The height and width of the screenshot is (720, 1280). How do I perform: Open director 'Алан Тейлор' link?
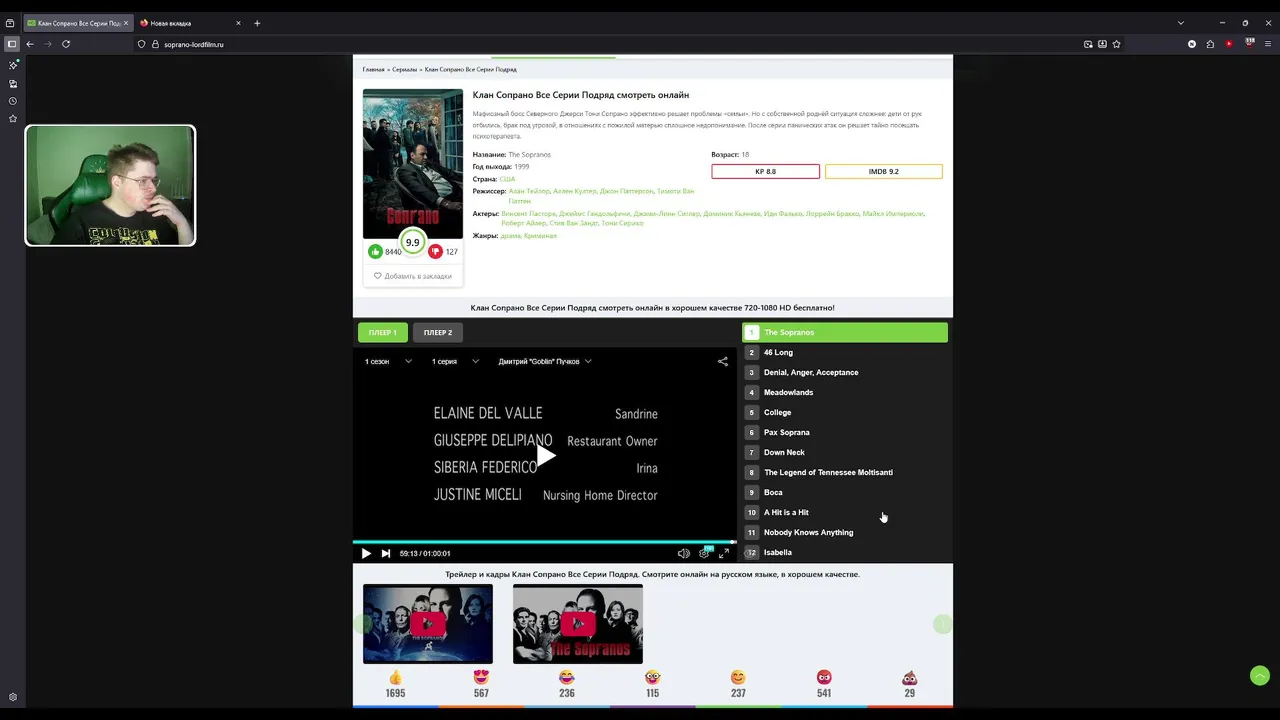(528, 191)
